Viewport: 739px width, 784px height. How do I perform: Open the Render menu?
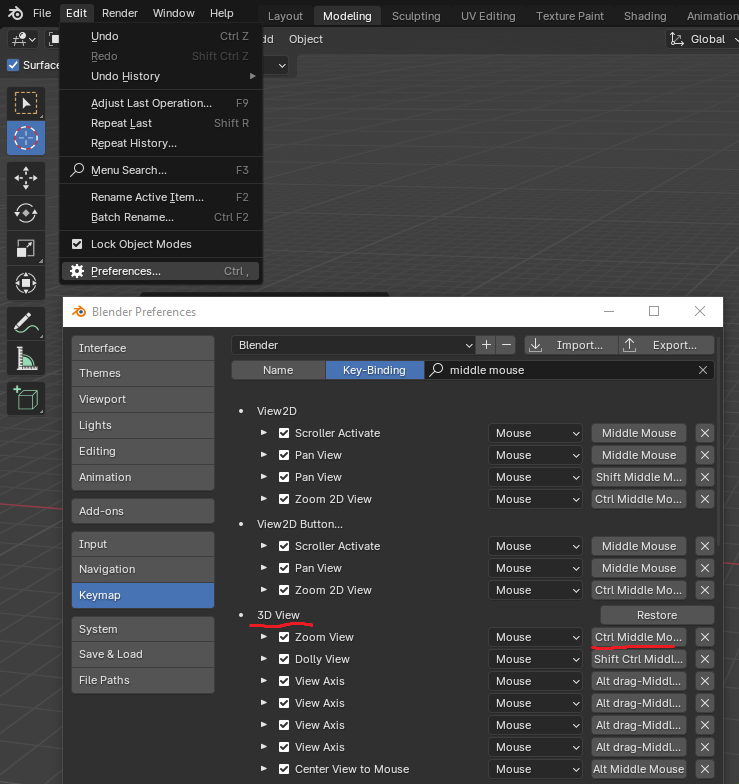coord(120,13)
